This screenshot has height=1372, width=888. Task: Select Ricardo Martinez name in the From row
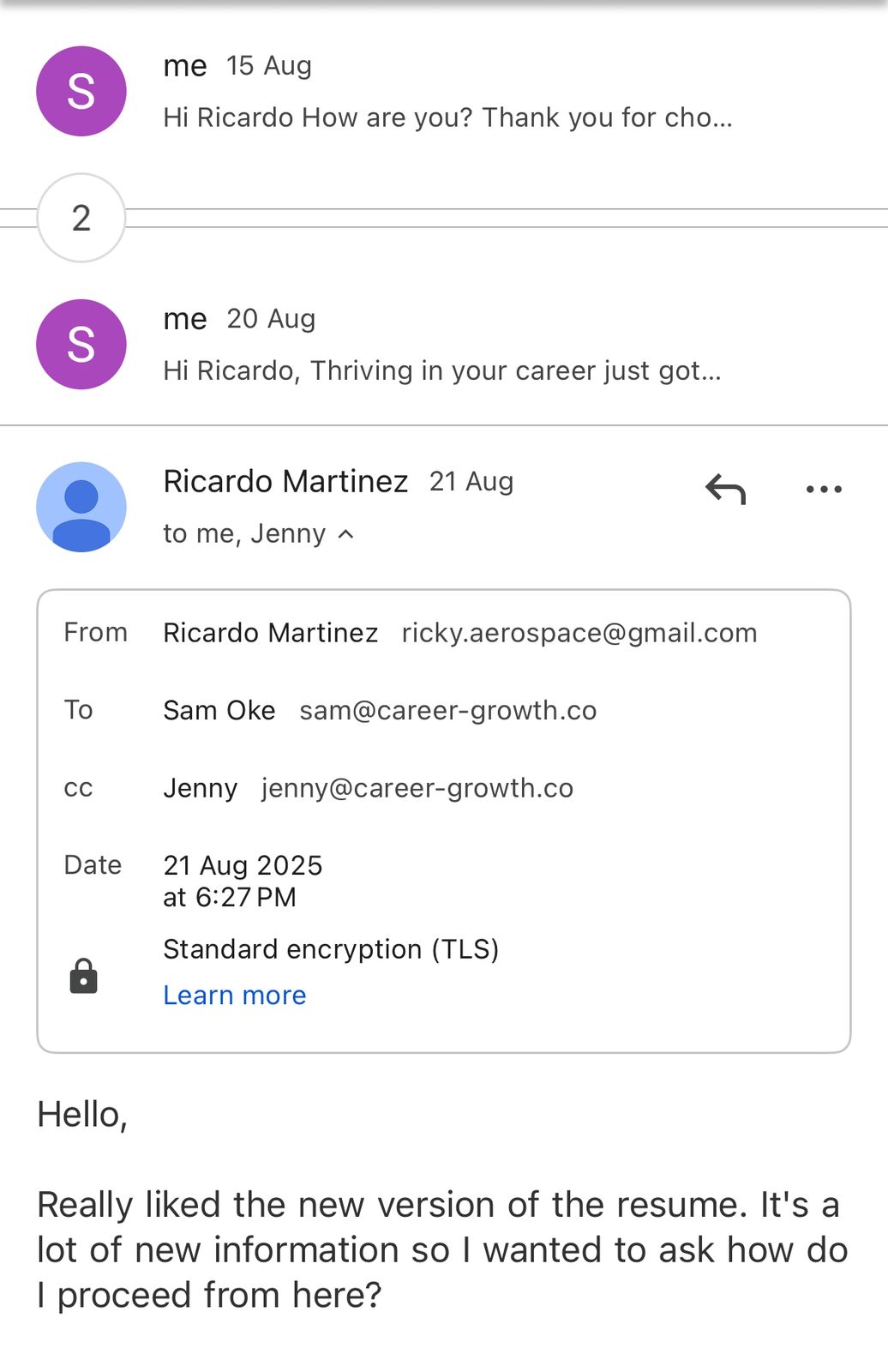271,633
